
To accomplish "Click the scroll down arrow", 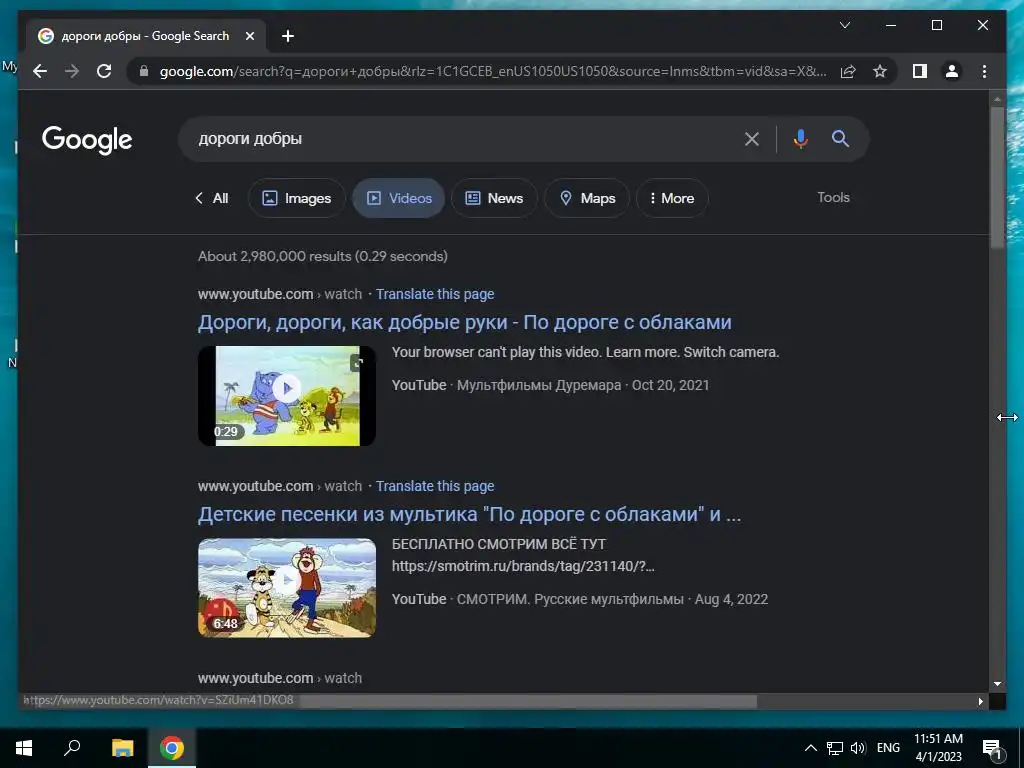I will 997,684.
